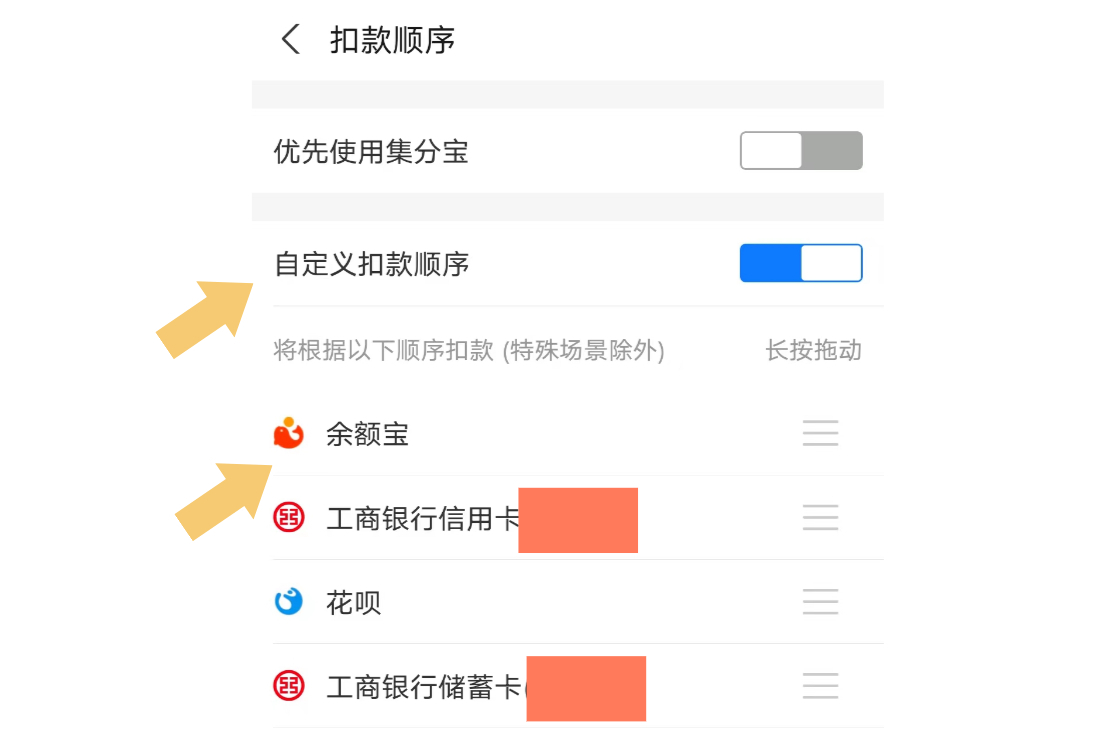Click the drag handle beside 花呗
This screenshot has width=1113, height=742.
coord(820,602)
